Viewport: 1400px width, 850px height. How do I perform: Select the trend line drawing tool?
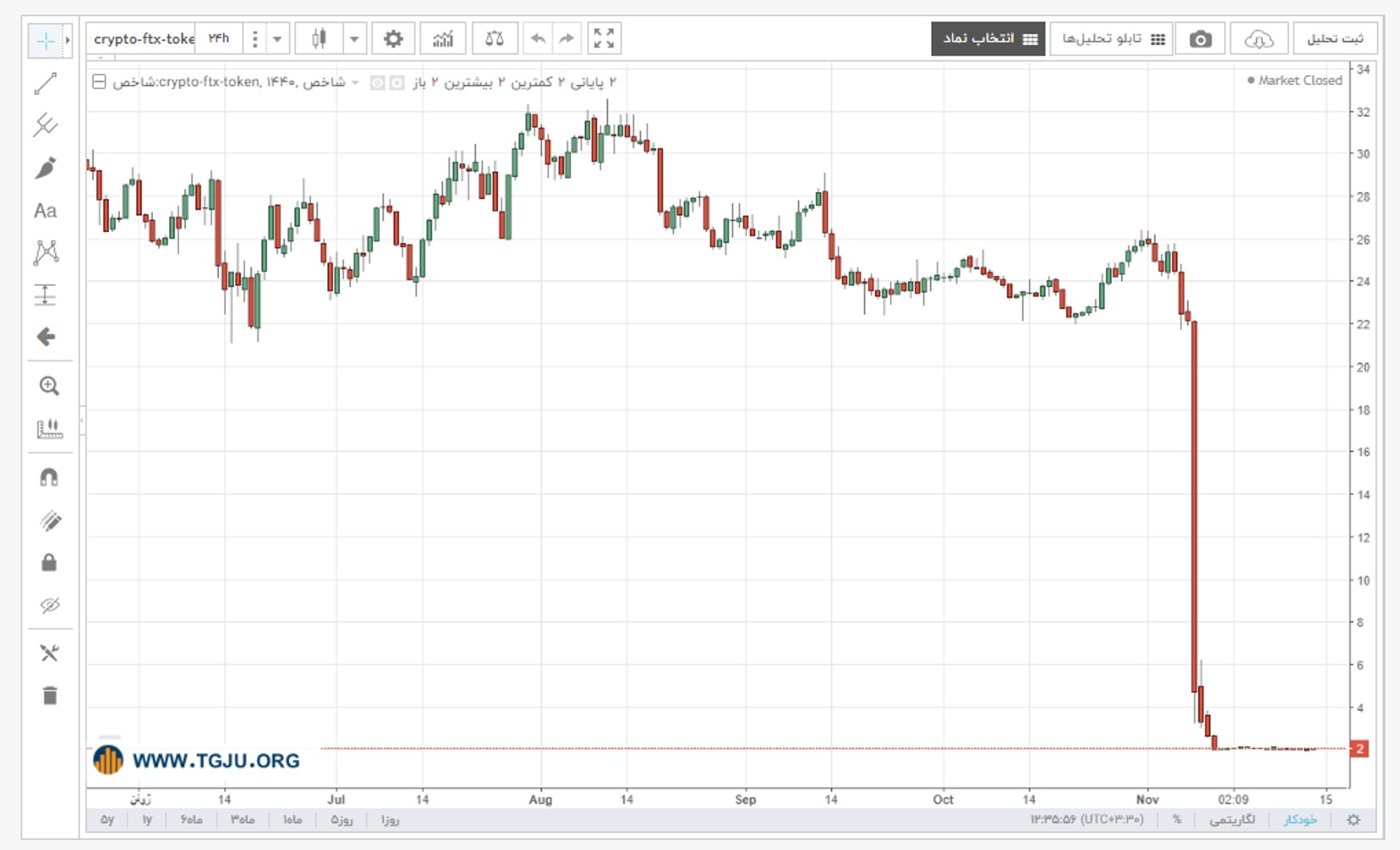(x=46, y=83)
